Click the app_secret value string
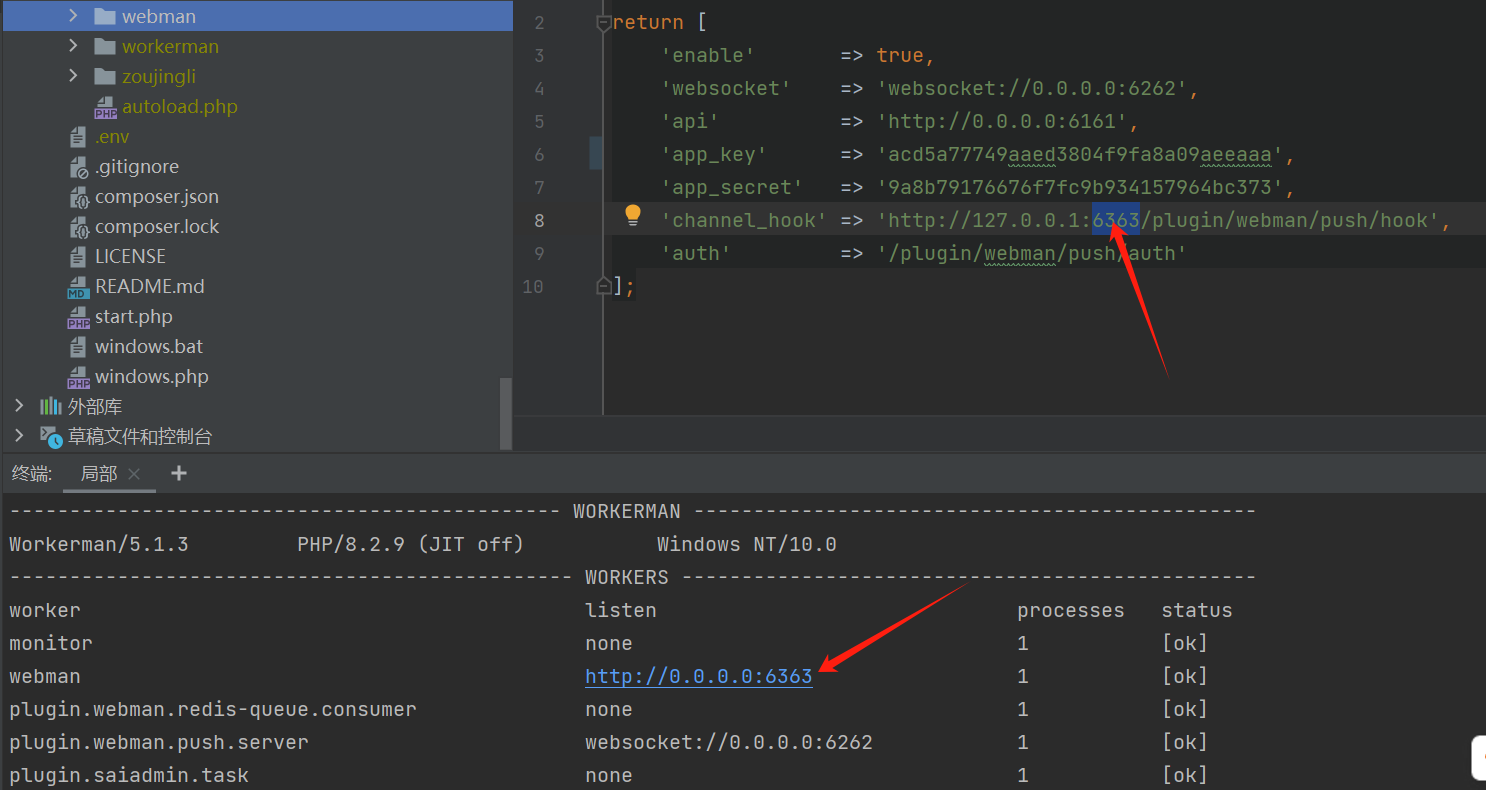Image resolution: width=1486 pixels, height=790 pixels. [x=1080, y=187]
